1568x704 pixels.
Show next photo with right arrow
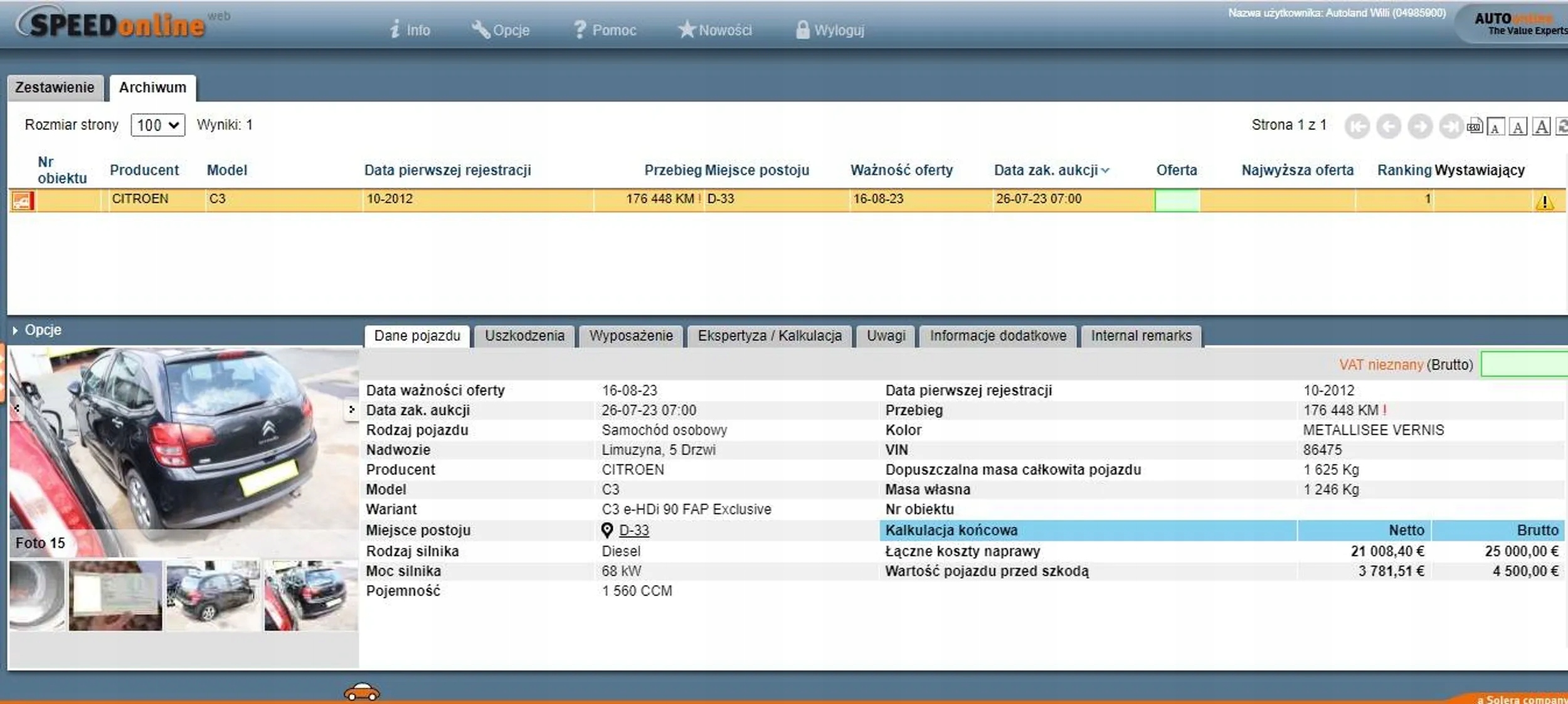coord(351,410)
